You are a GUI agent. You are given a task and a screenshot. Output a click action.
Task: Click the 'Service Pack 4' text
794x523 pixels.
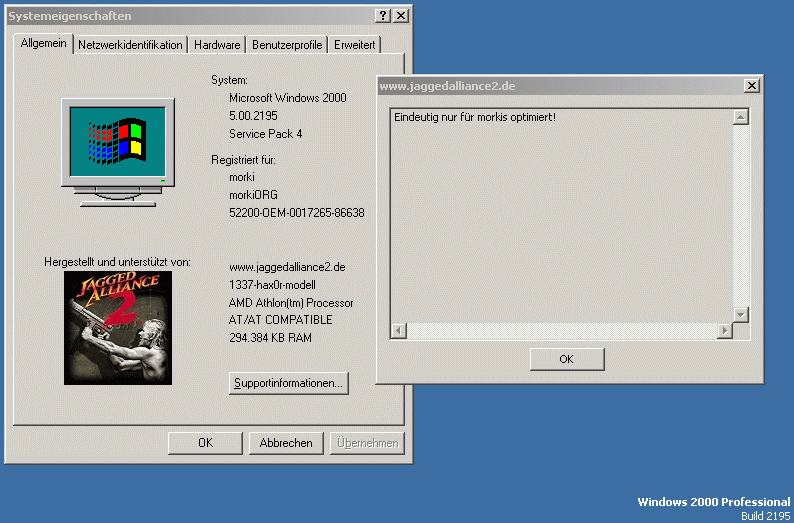coord(266,134)
